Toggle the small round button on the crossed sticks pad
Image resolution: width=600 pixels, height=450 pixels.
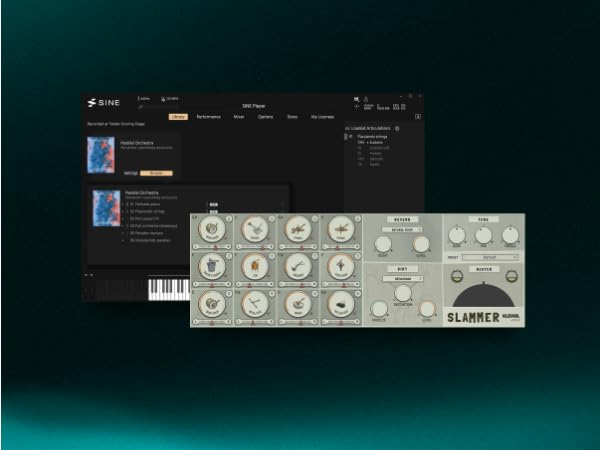272,293
